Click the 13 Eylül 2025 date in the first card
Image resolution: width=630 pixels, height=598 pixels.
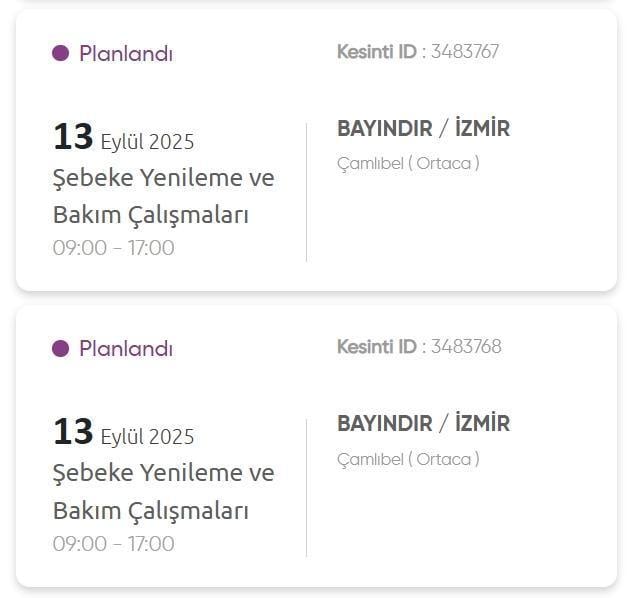click(124, 138)
